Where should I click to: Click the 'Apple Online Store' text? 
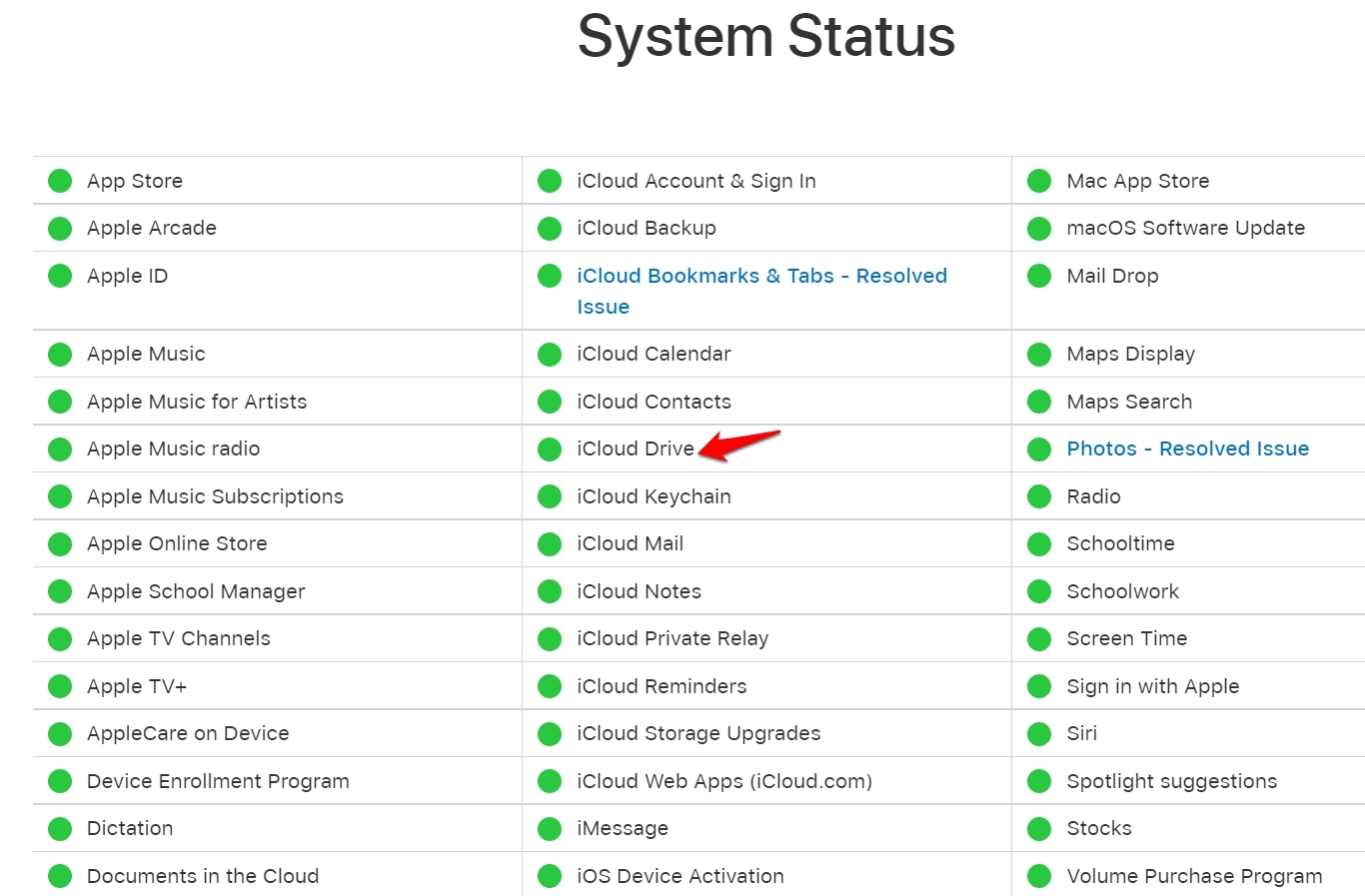[177, 543]
